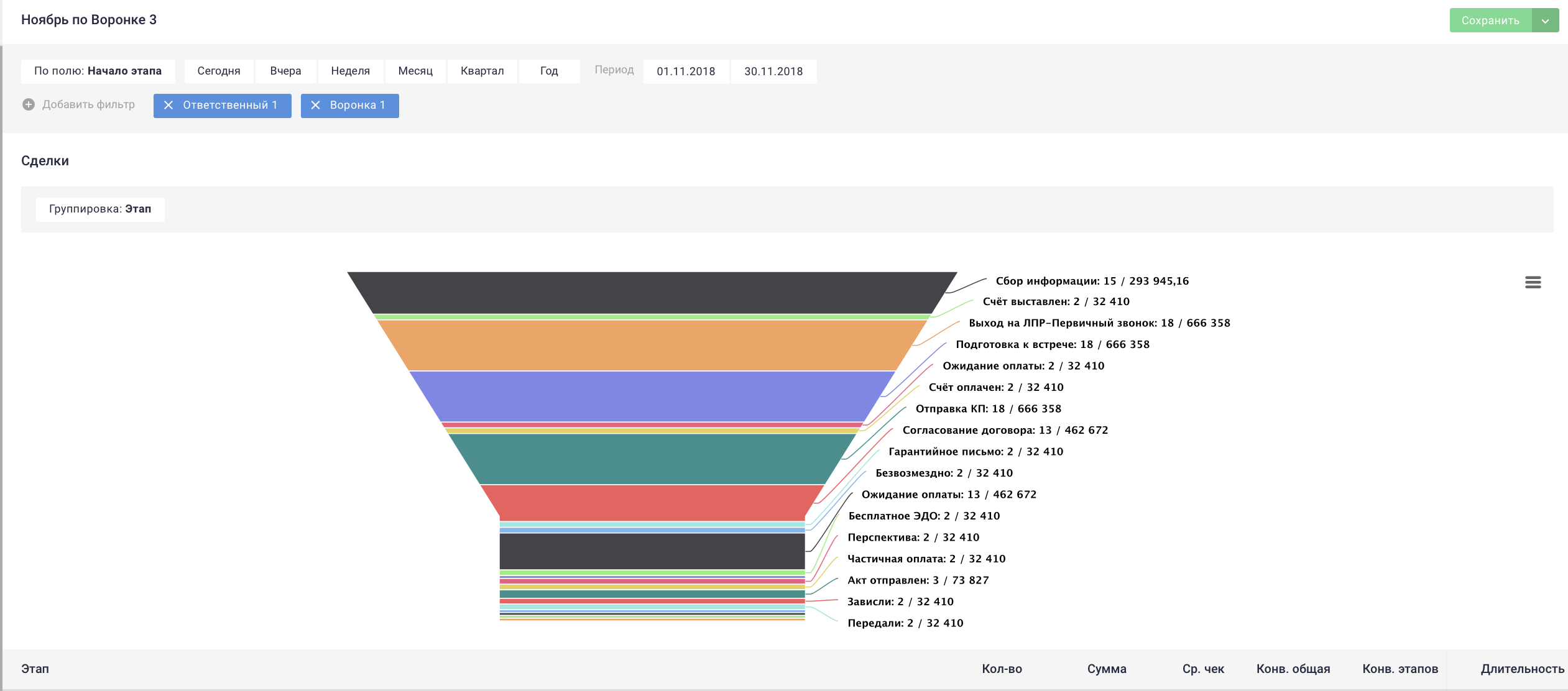Image resolution: width=1568 pixels, height=691 pixels.
Task: Click the plus icon for Добавить фильтр
Action: click(x=29, y=104)
